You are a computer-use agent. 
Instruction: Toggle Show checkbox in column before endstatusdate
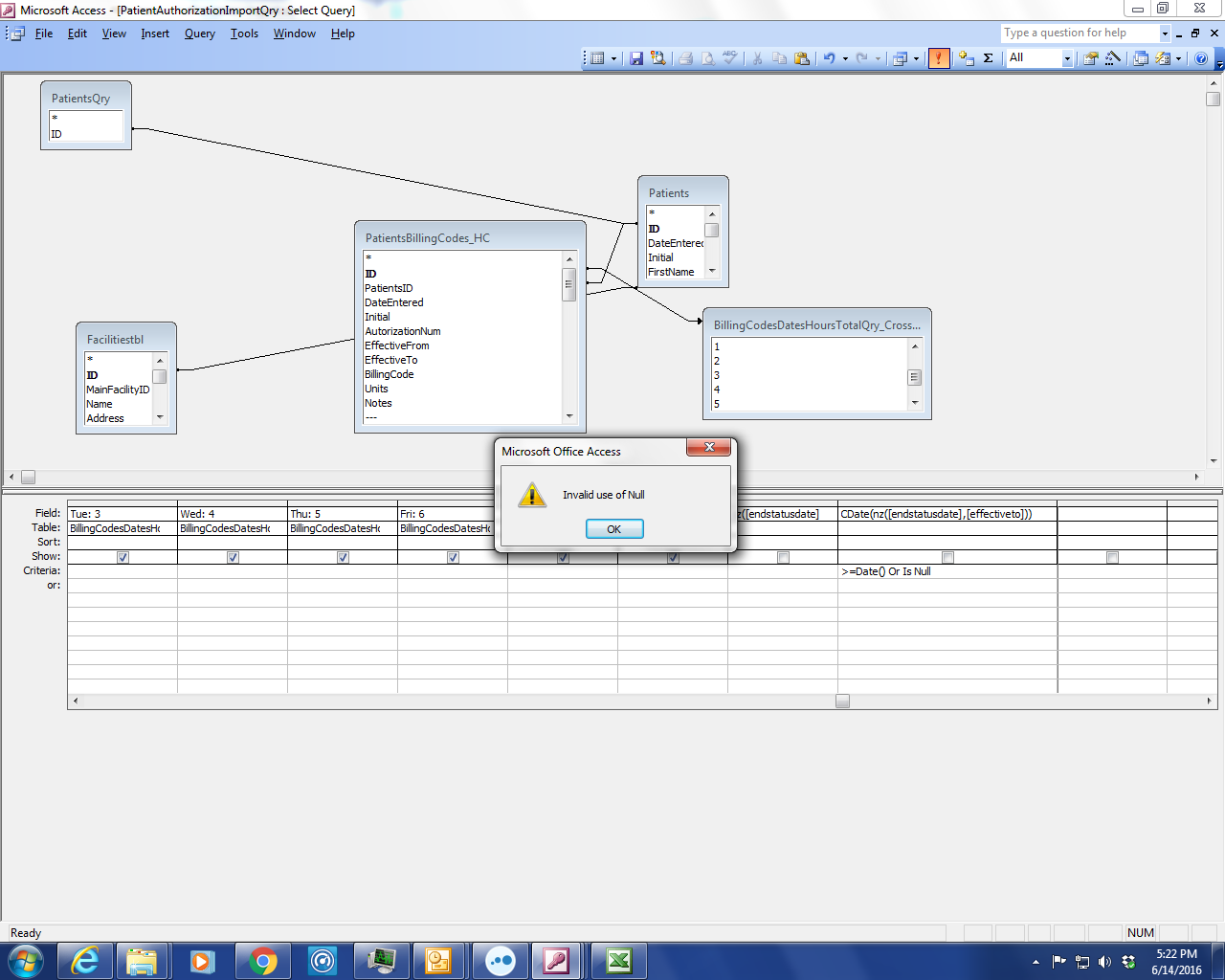pos(673,557)
